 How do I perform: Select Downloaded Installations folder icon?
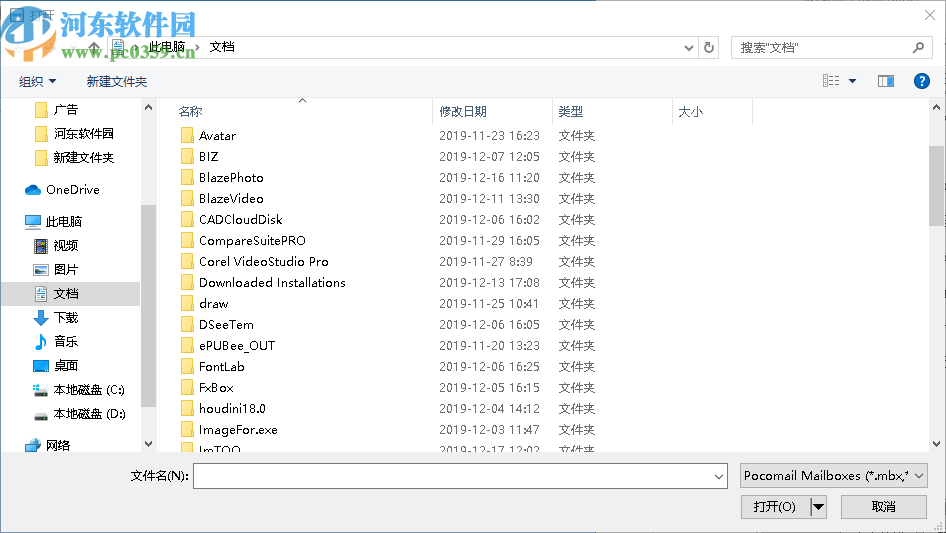(x=188, y=282)
